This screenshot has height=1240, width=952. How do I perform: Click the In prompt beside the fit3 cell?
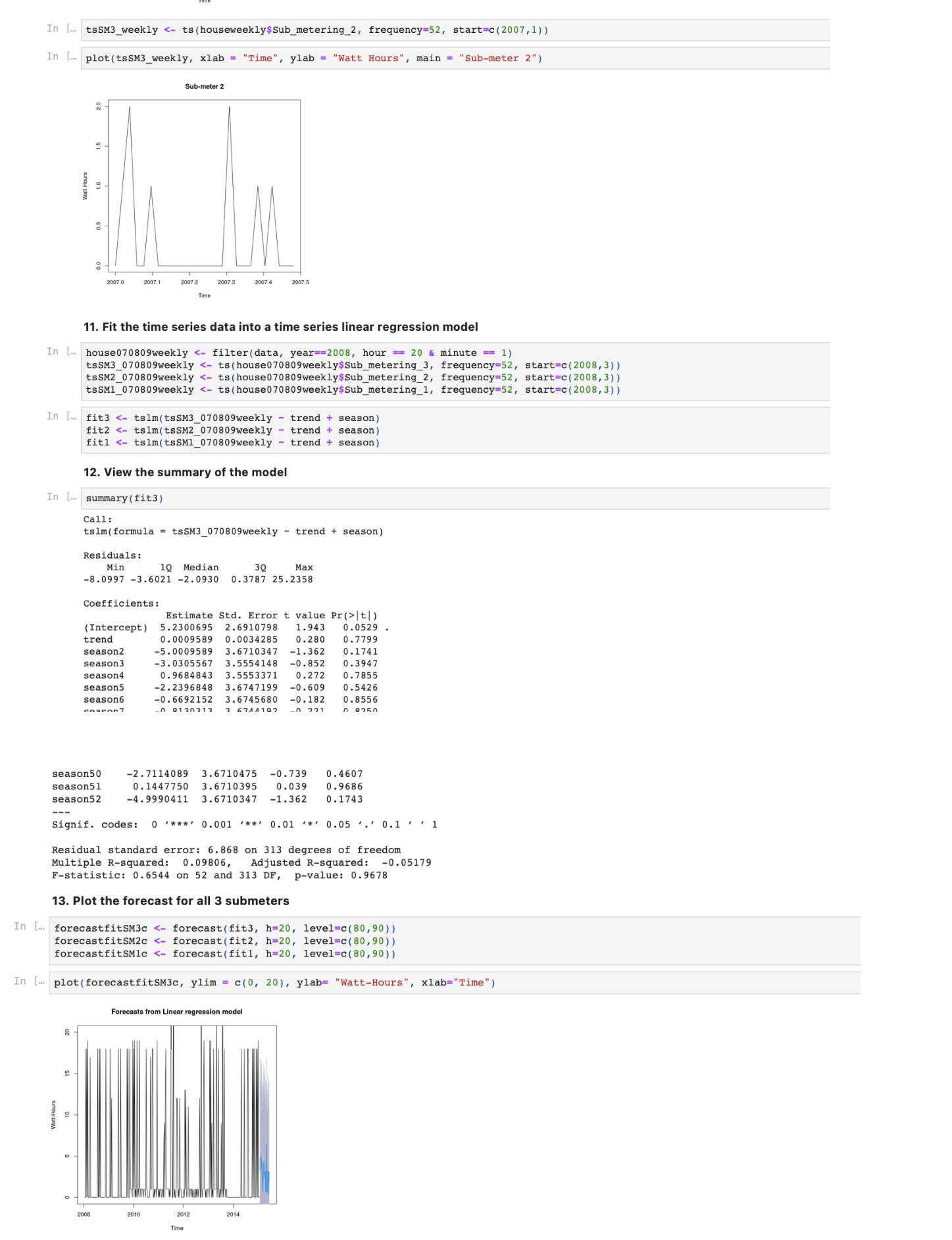pos(61,416)
